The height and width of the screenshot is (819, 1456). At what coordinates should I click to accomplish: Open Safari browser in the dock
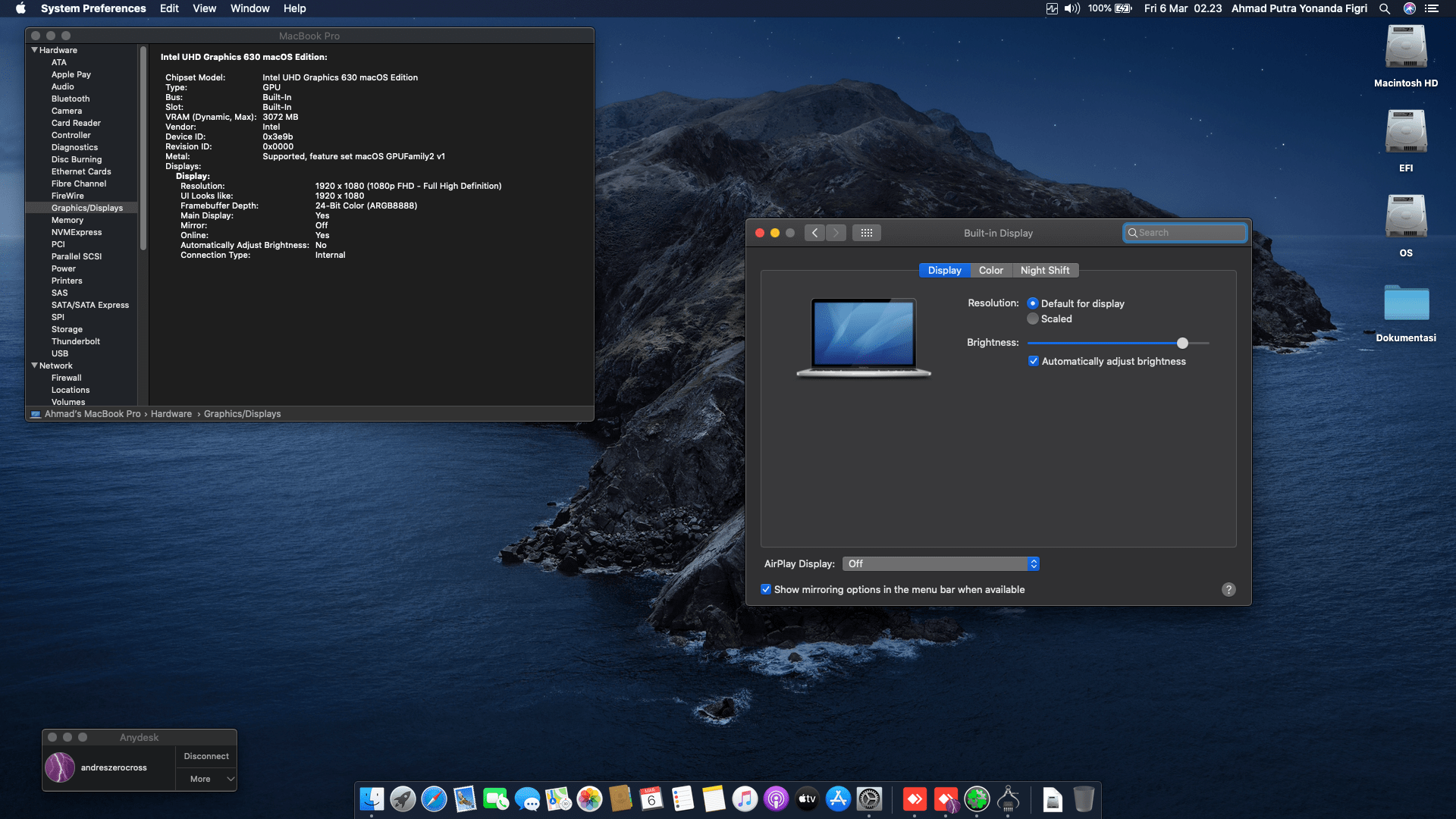click(x=434, y=799)
